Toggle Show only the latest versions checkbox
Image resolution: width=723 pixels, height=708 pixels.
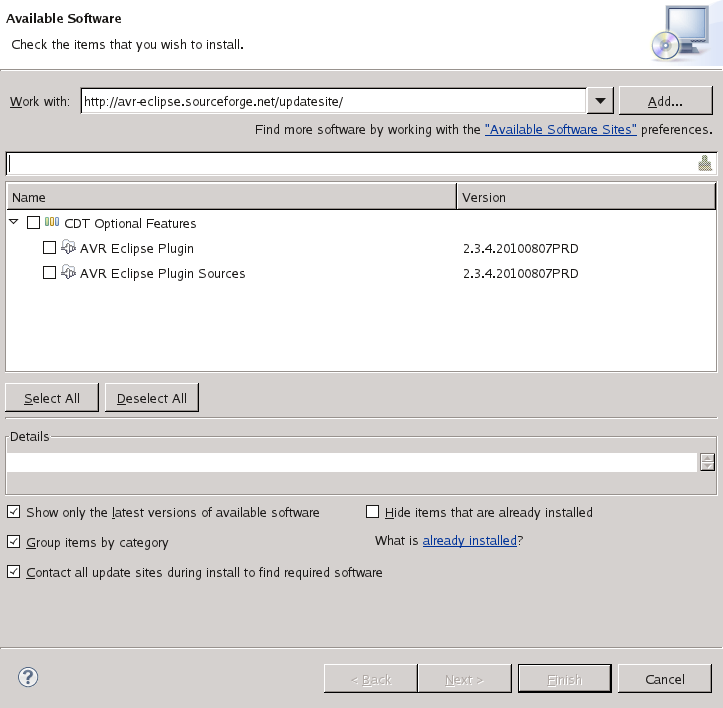click(13, 512)
